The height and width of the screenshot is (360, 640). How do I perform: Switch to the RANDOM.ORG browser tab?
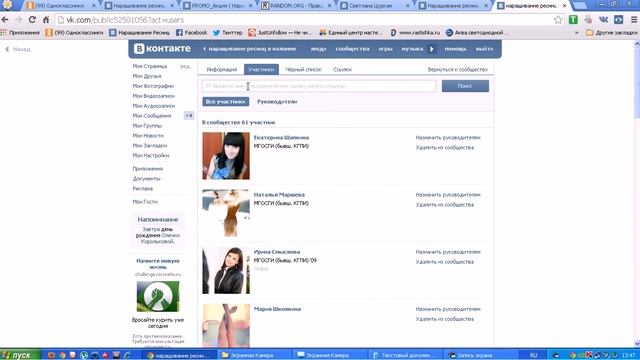coord(297,6)
